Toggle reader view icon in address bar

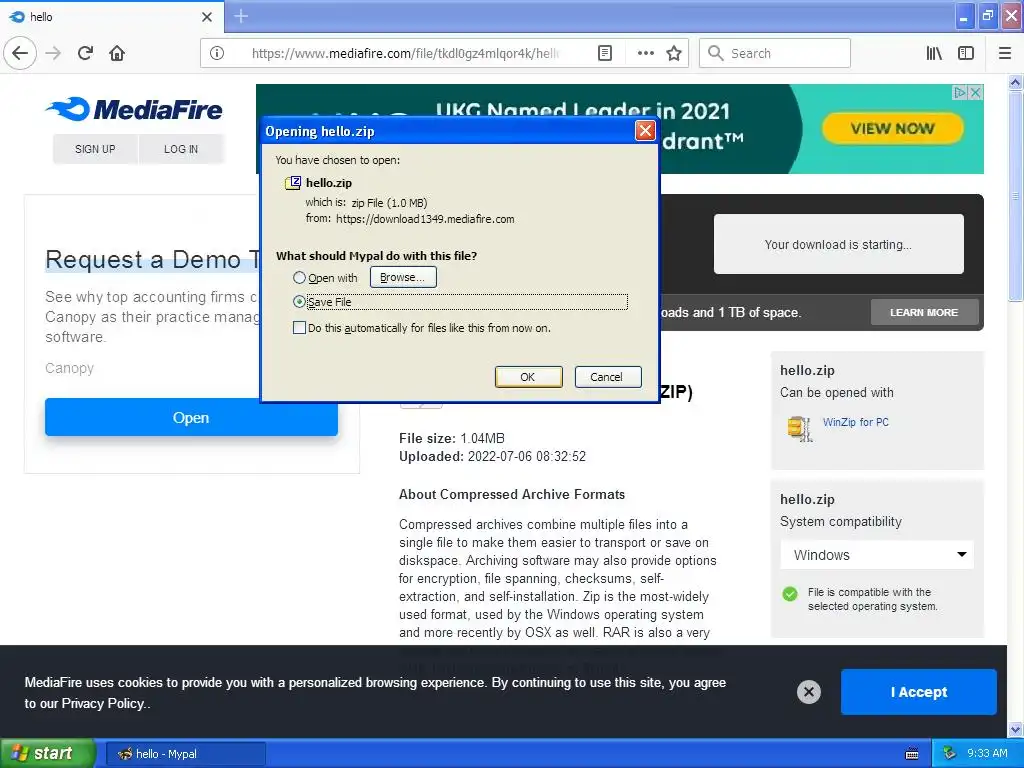tap(605, 53)
